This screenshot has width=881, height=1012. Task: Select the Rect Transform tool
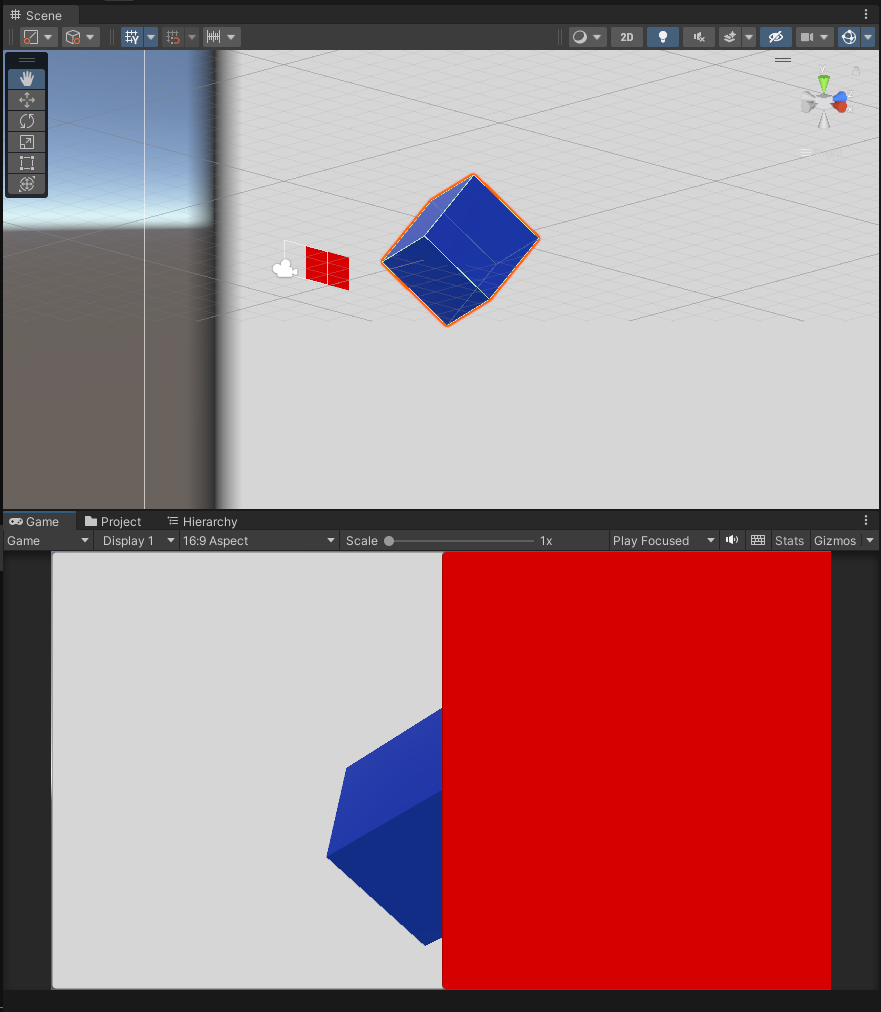point(26,162)
